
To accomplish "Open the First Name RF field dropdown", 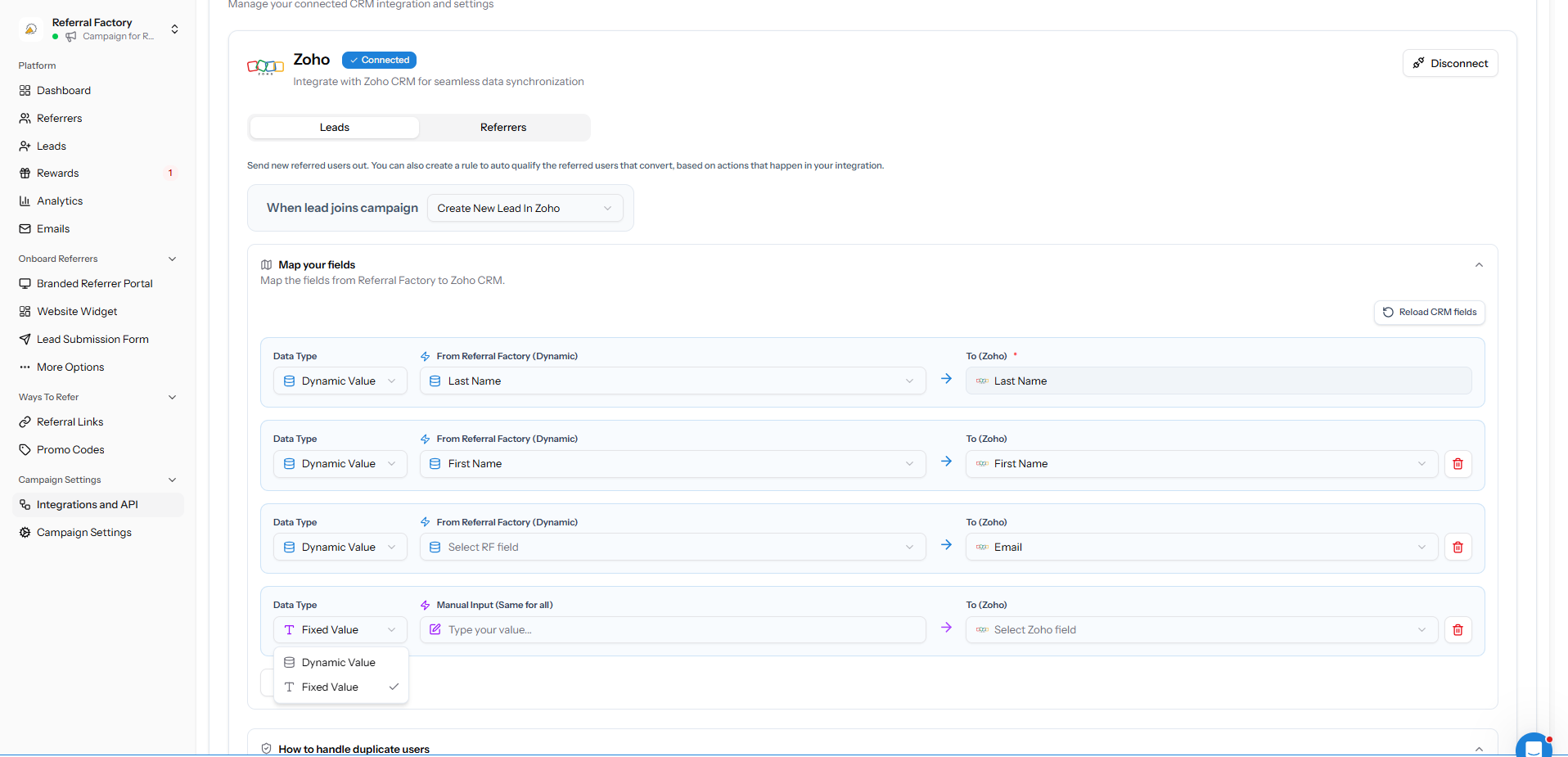I will [x=673, y=464].
